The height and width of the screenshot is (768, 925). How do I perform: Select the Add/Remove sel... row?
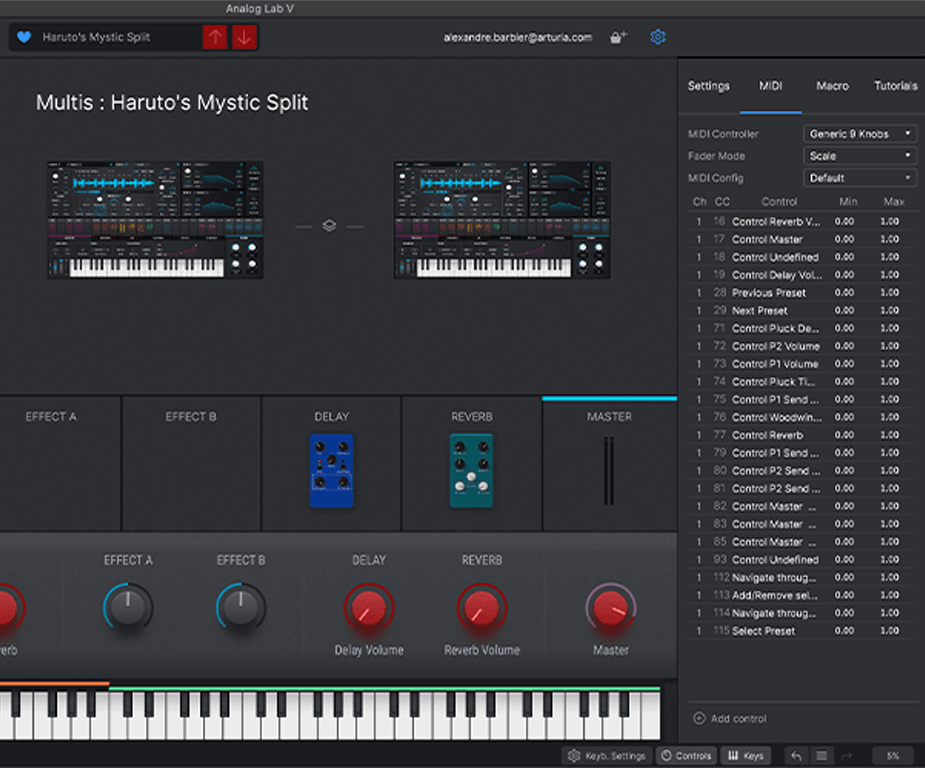click(x=802, y=595)
